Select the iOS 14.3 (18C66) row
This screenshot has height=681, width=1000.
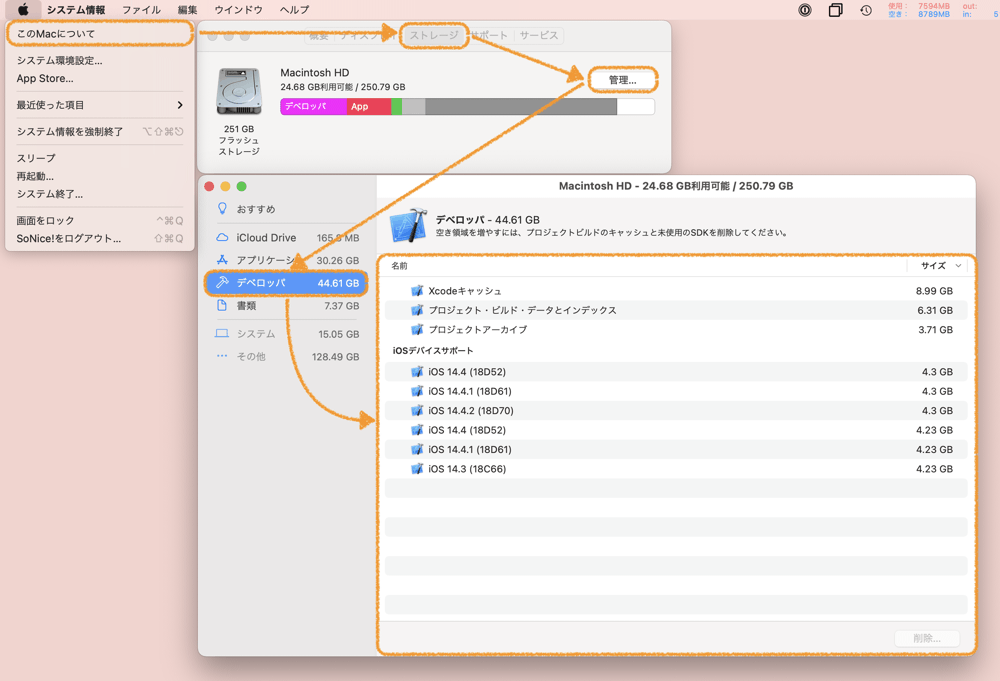676,469
